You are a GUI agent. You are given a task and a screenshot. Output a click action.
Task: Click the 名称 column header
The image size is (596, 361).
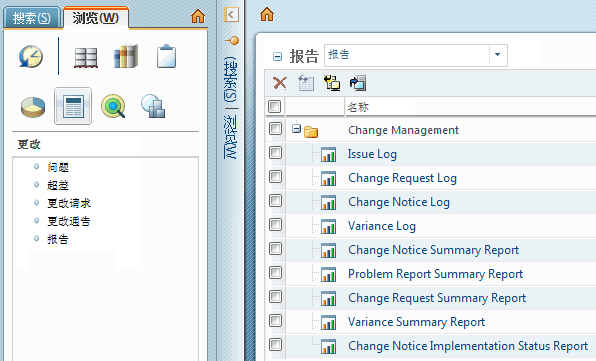click(358, 107)
